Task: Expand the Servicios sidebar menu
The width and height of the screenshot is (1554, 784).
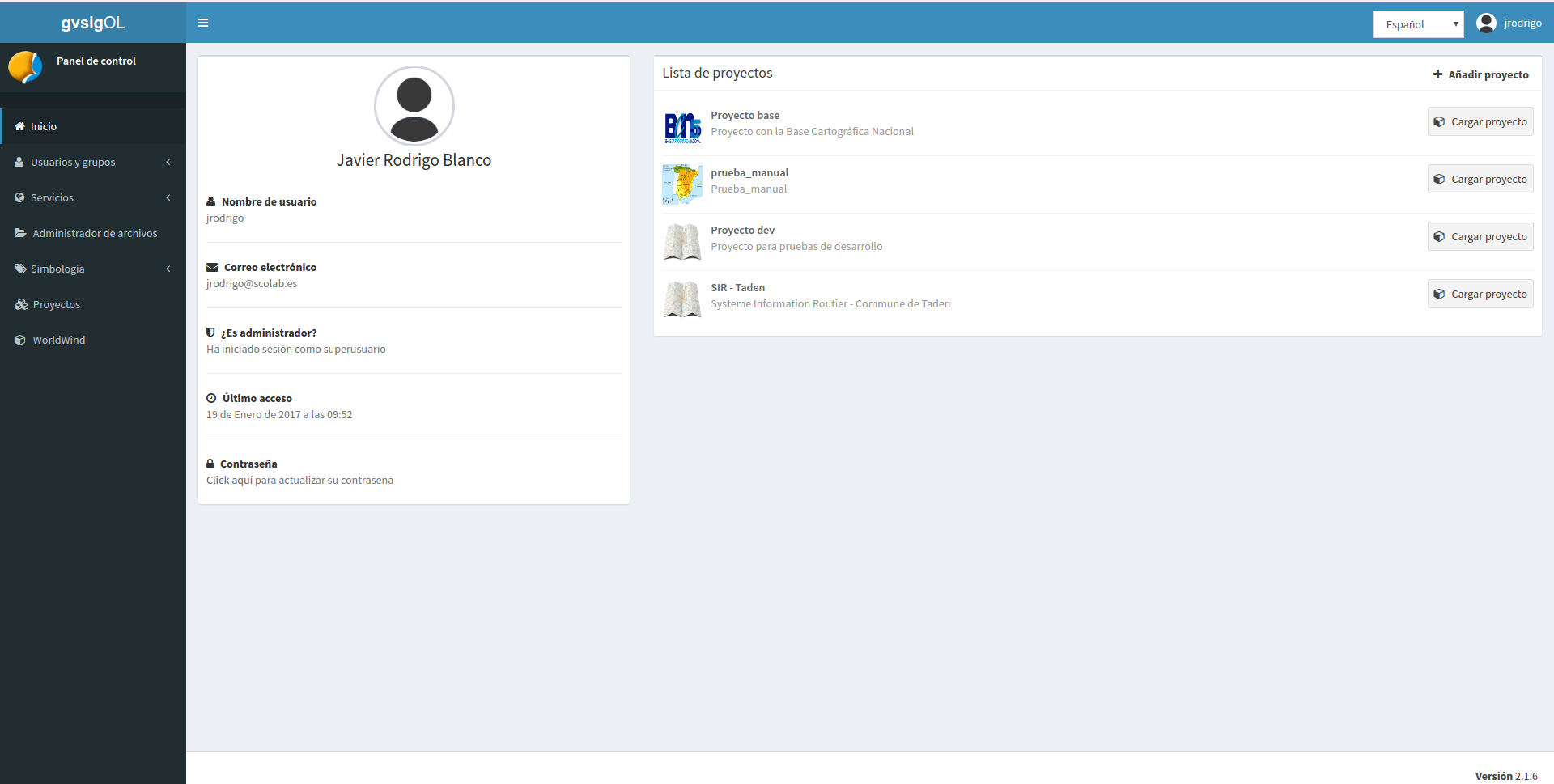Action: 53,198
